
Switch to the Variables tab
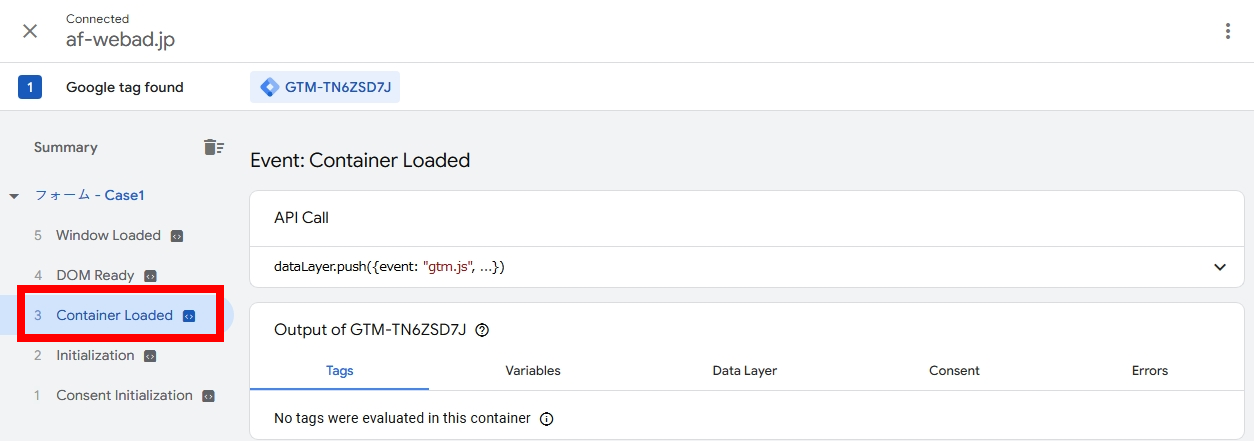(532, 371)
